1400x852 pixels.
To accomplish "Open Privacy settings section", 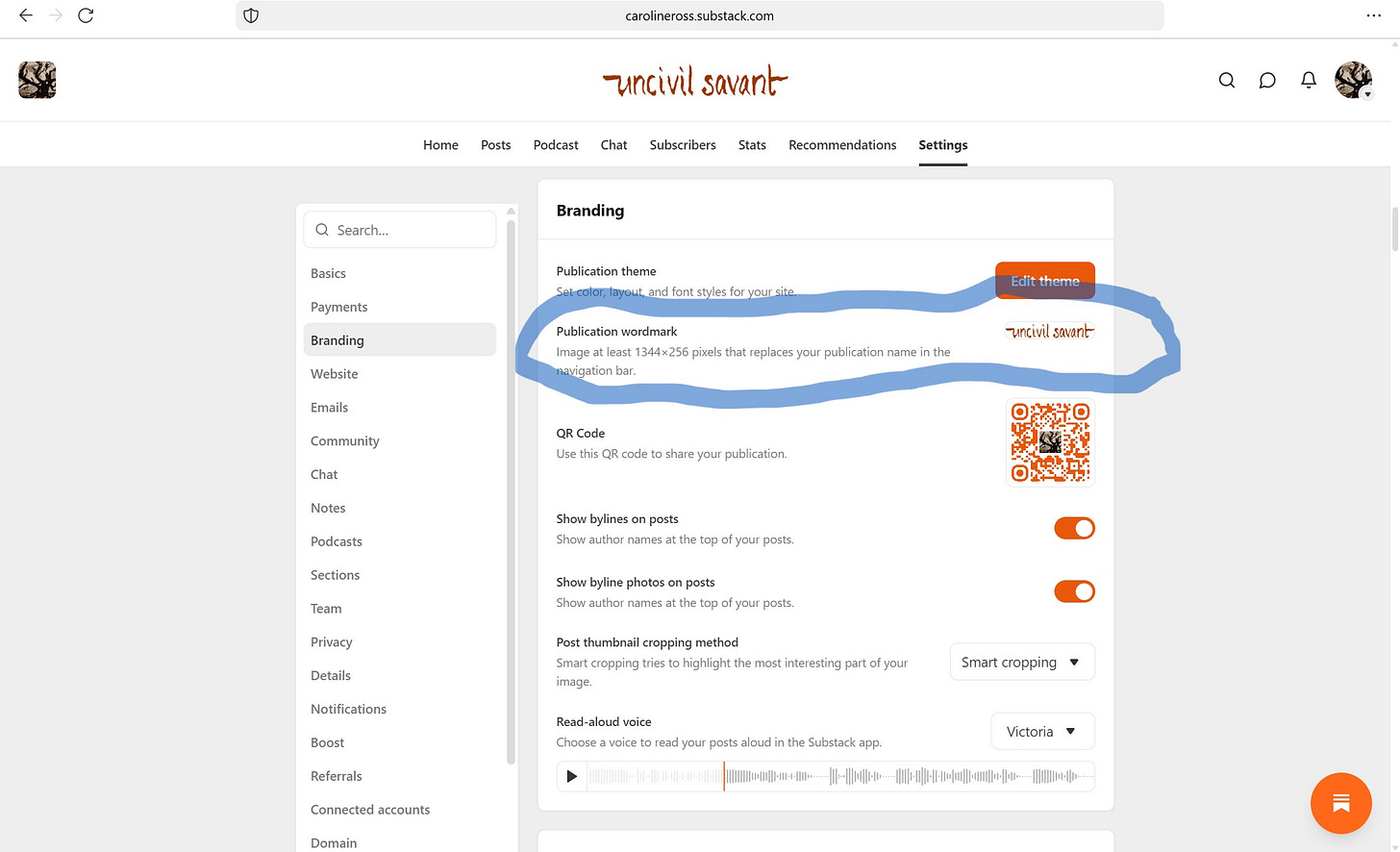I will (400, 642).
